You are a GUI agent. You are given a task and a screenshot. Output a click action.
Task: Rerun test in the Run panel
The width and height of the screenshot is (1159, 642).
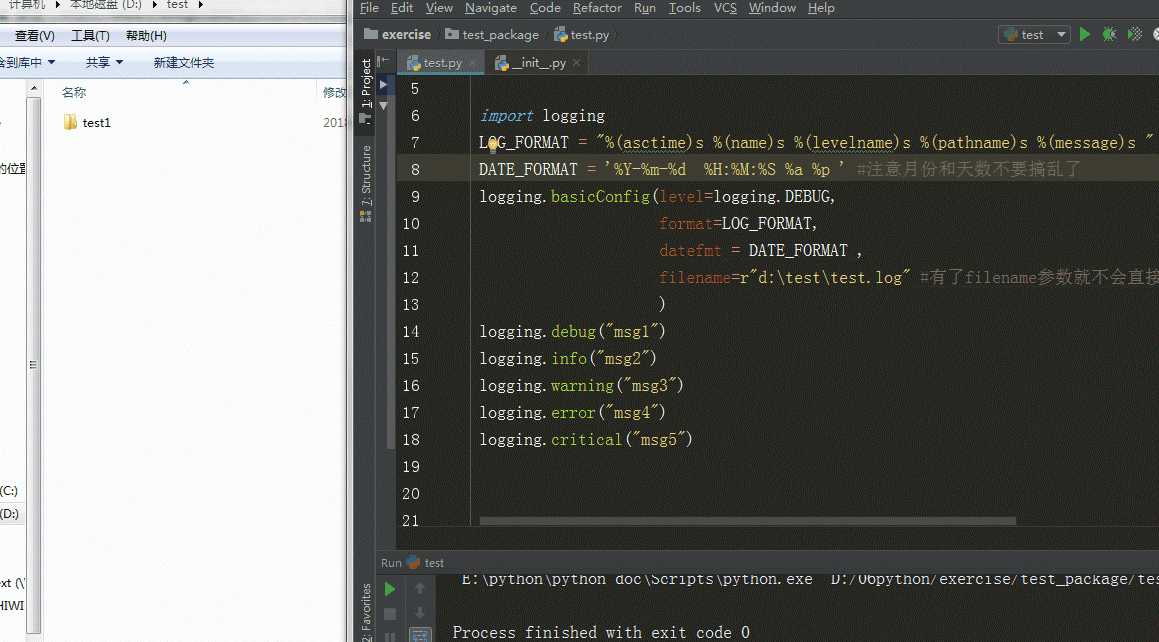coord(390,589)
